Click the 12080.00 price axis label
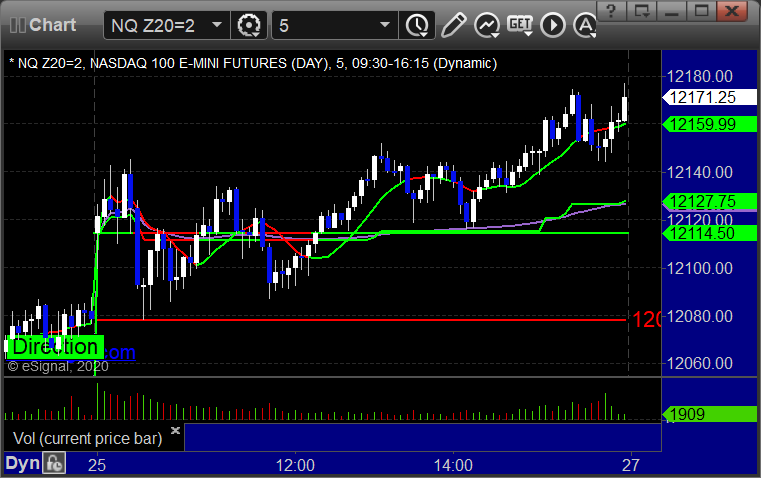This screenshot has width=761, height=478. 699,316
